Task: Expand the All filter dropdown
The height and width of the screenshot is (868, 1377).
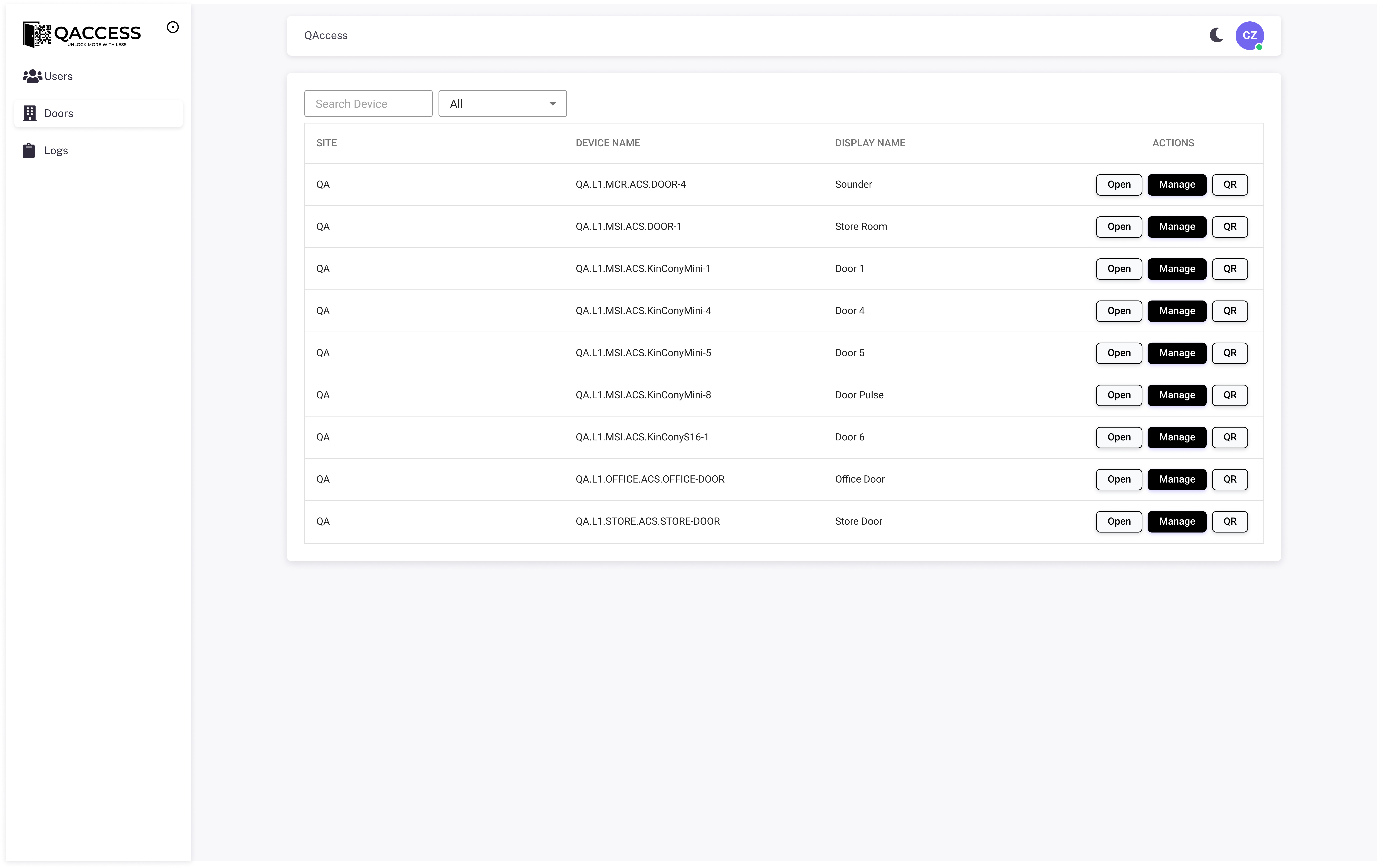Action: pos(503,104)
